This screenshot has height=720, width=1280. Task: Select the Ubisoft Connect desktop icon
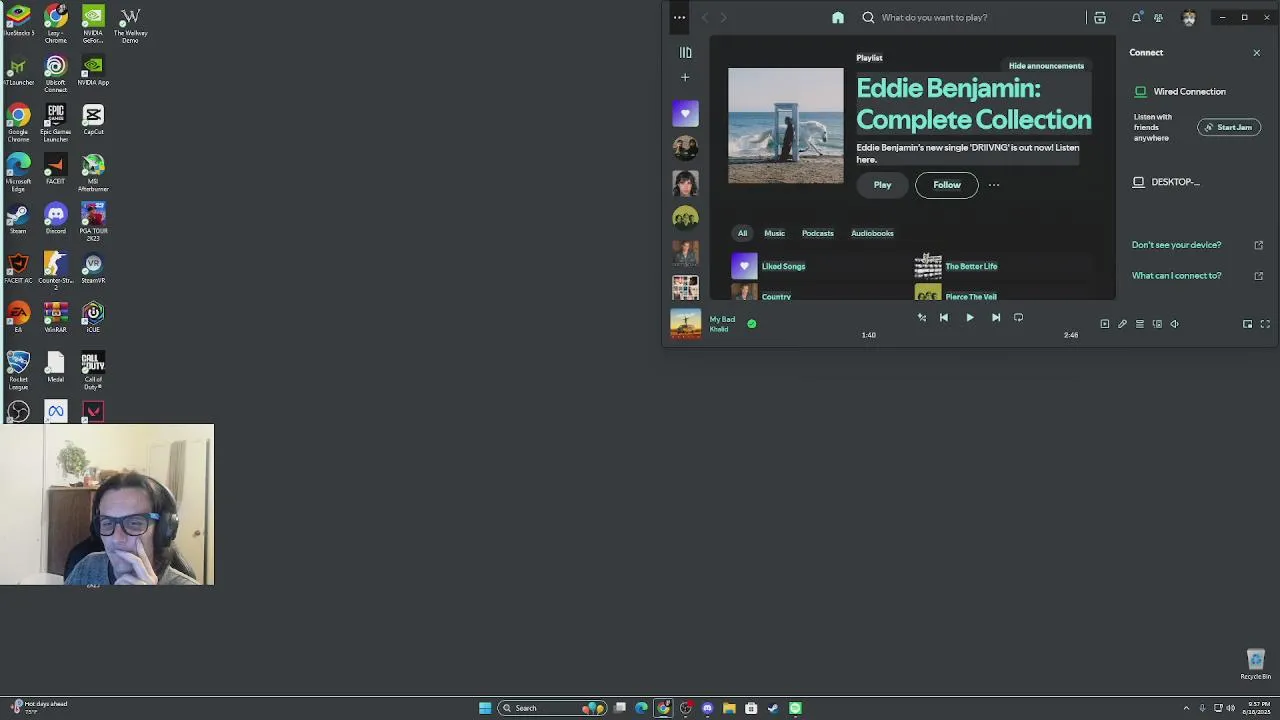tap(55, 74)
